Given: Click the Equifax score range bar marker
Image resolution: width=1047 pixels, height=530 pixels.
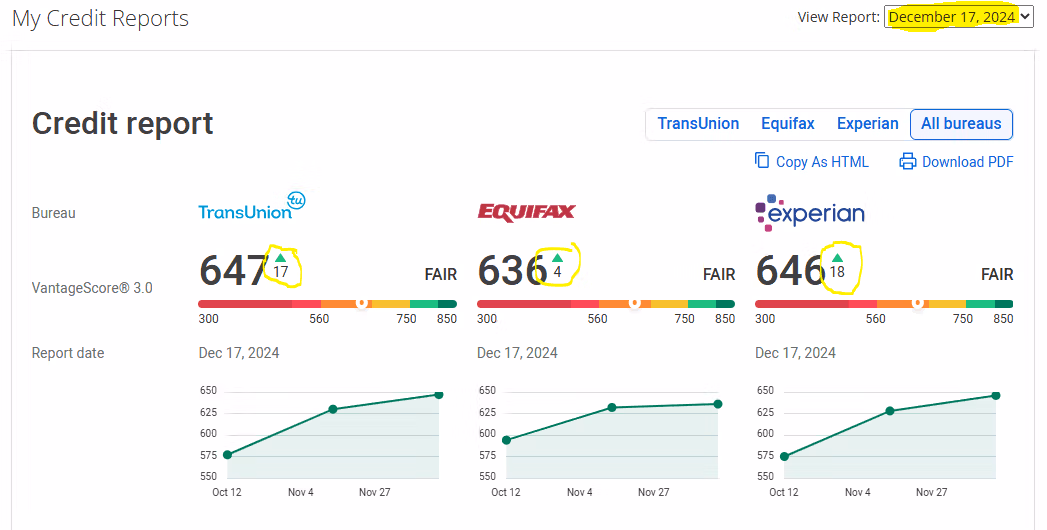Looking at the screenshot, I should 634,302.
